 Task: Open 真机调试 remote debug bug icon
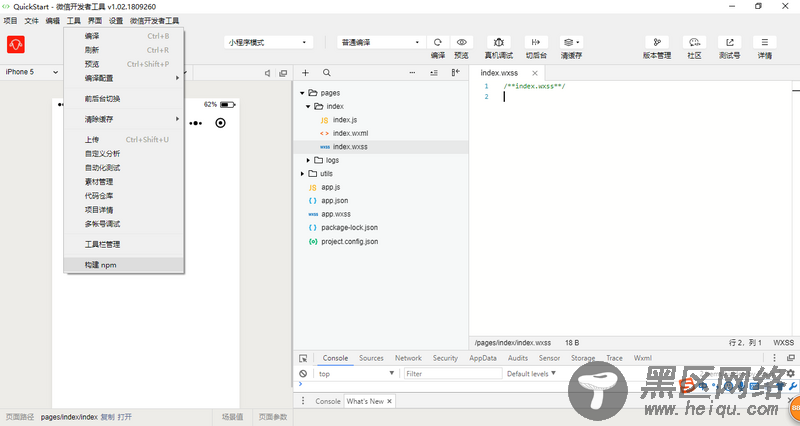pos(498,42)
